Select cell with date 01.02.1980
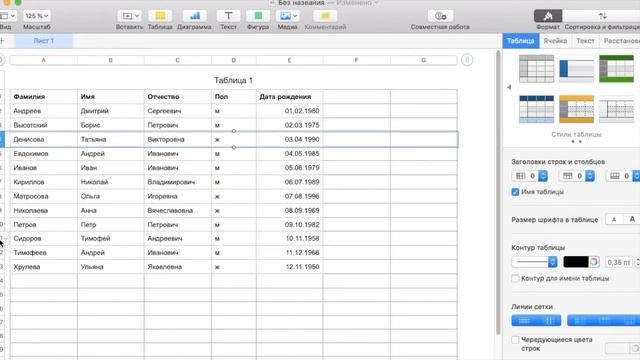This screenshot has height=360, width=640. tap(289, 111)
